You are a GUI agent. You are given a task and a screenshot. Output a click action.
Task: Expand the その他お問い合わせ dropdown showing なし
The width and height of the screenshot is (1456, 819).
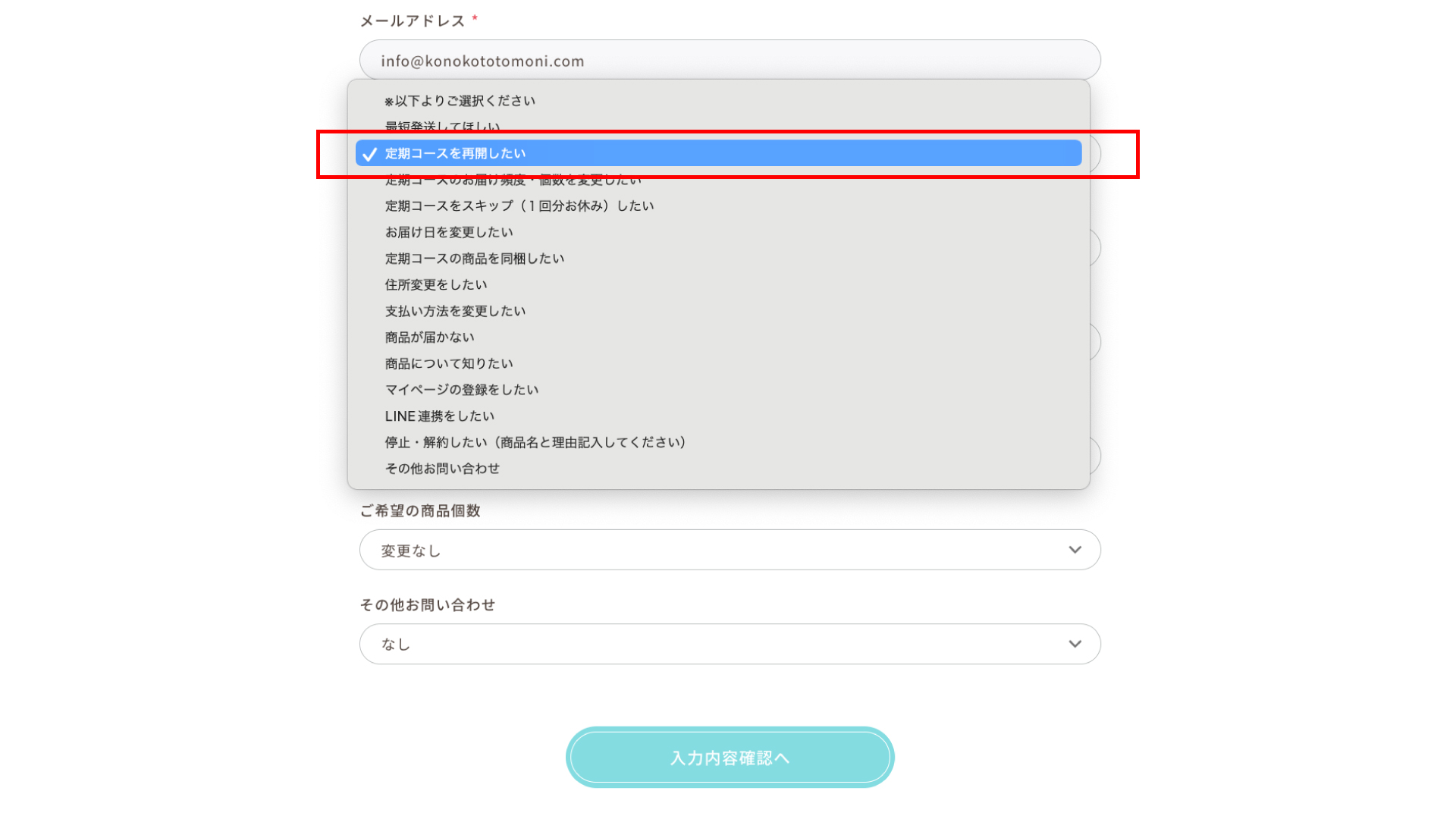(730, 644)
